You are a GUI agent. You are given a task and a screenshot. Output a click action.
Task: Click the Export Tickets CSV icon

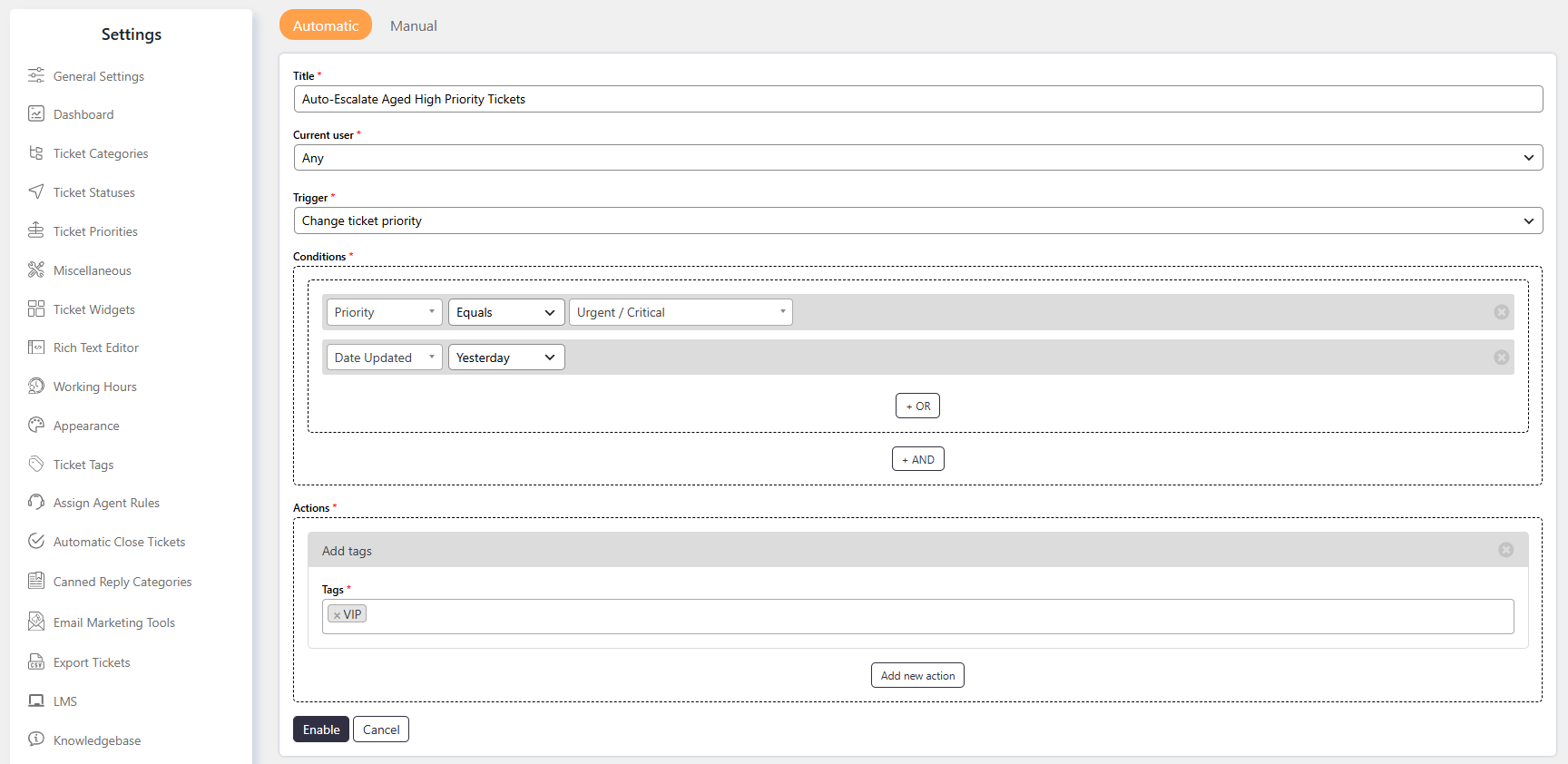[x=36, y=661]
